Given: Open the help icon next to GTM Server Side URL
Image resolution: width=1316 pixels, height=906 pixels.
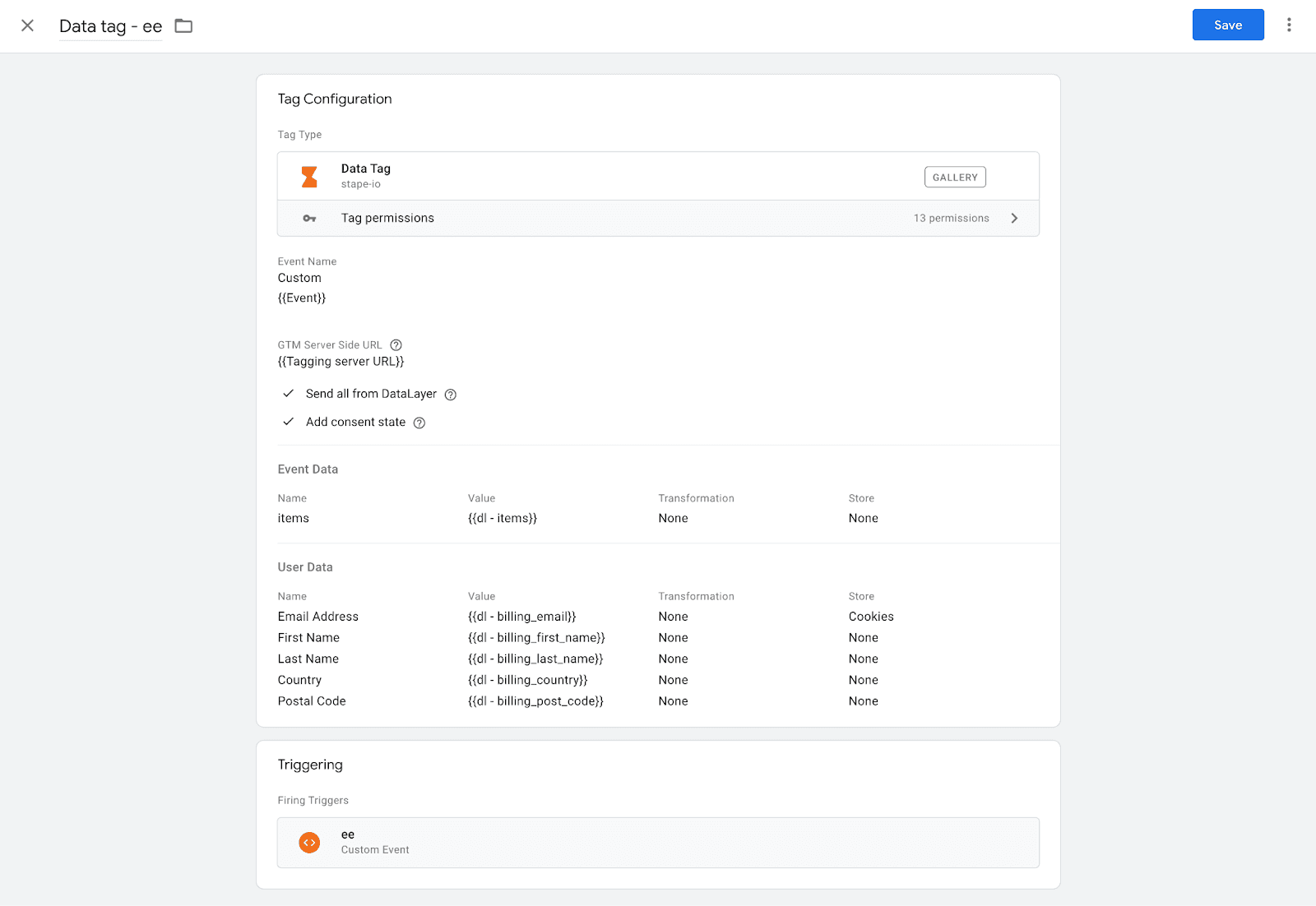Looking at the screenshot, I should (x=396, y=345).
